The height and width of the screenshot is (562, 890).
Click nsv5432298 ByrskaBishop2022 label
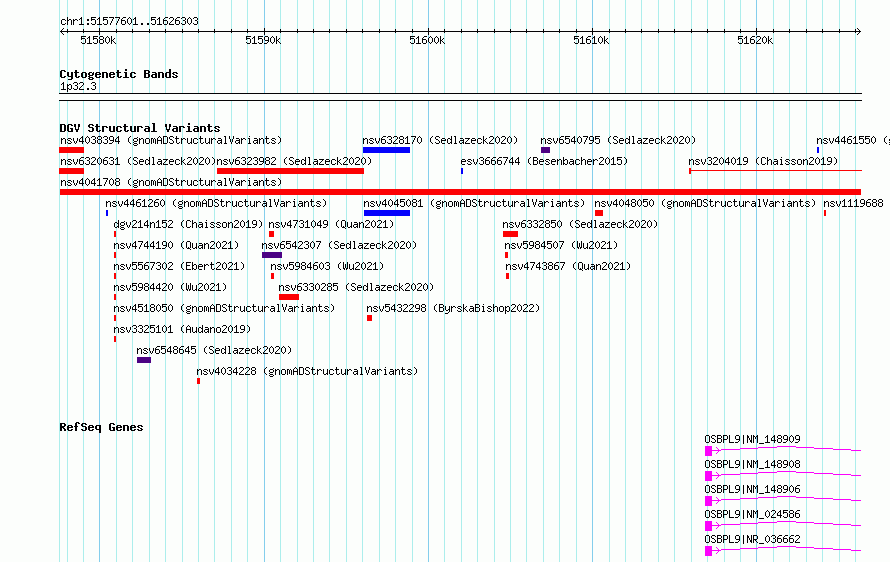(x=453, y=308)
